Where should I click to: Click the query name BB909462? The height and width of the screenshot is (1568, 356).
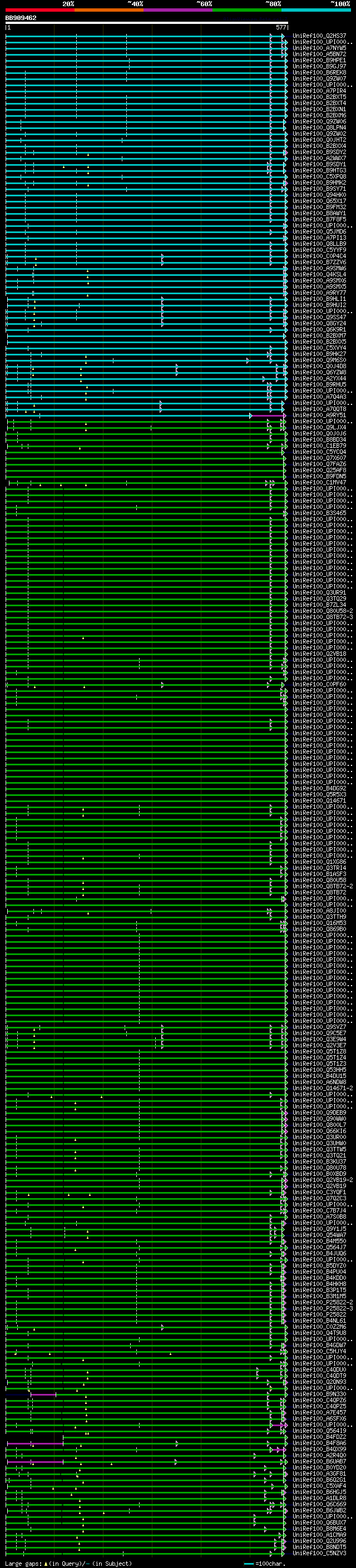point(21,18)
